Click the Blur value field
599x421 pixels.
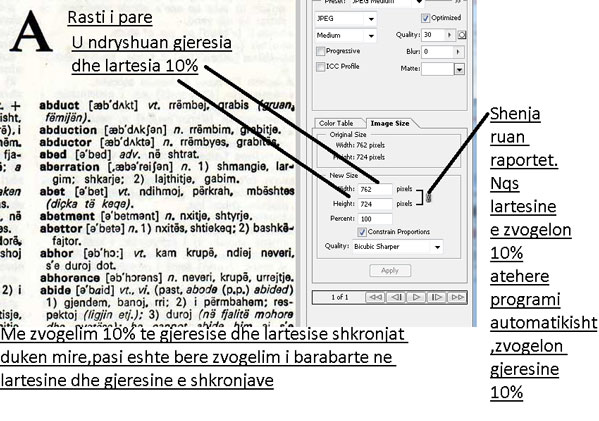(x=437, y=52)
